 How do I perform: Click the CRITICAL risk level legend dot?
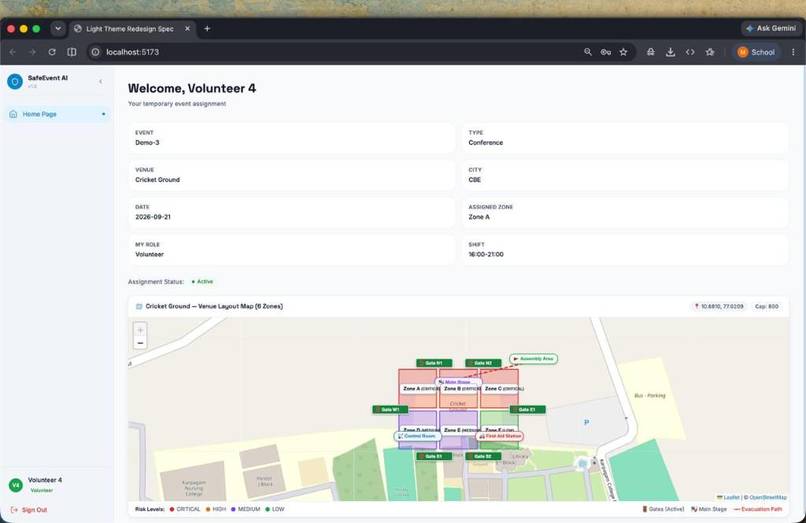click(x=172, y=510)
